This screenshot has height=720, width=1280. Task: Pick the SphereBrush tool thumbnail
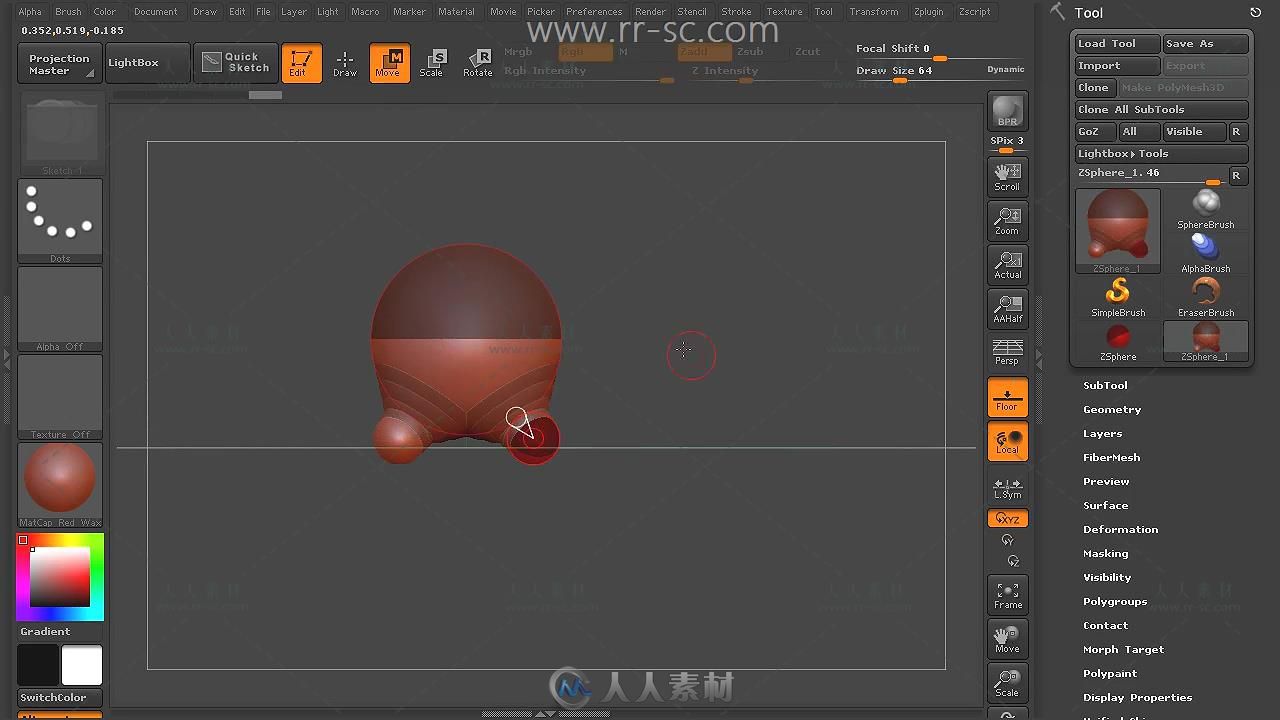1206,209
